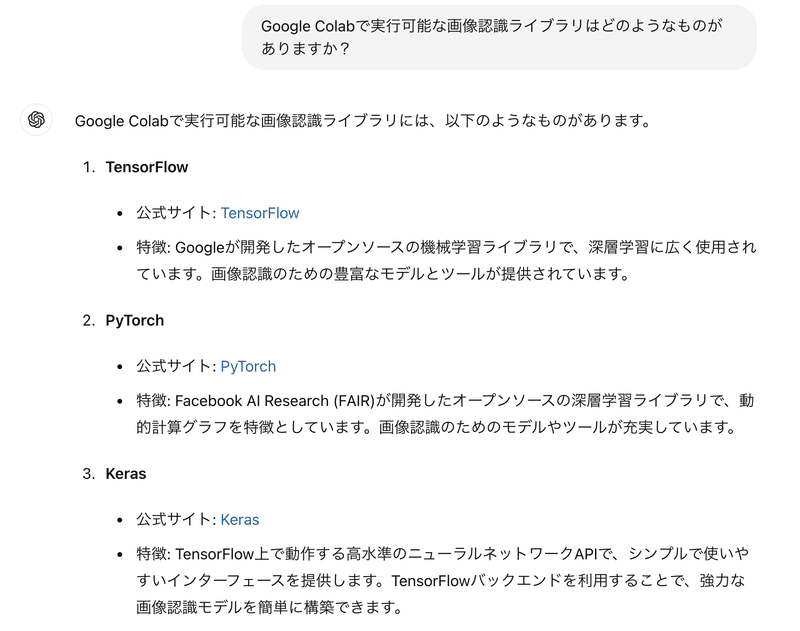
Task: Click the text '特徴: Facebook AI Research (FAIR)'
Action: (256, 401)
